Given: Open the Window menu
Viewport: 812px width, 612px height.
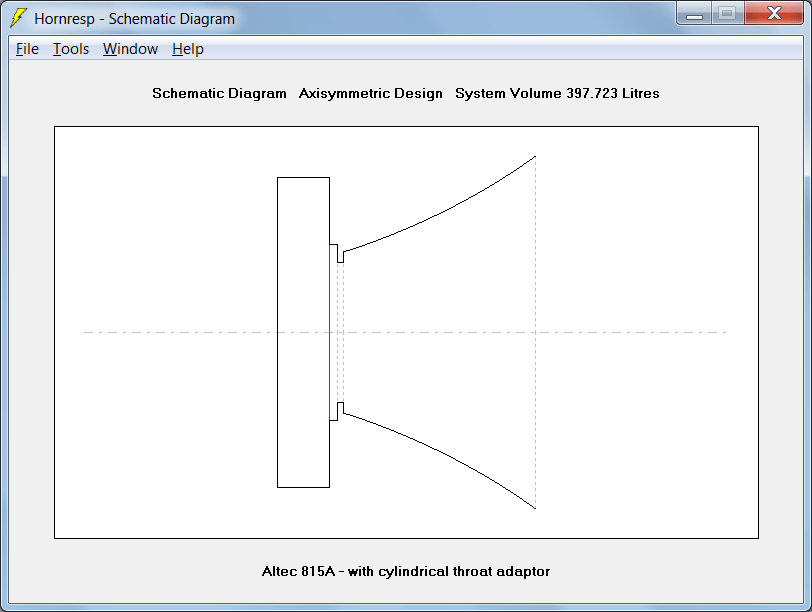Looking at the screenshot, I should click(x=130, y=49).
